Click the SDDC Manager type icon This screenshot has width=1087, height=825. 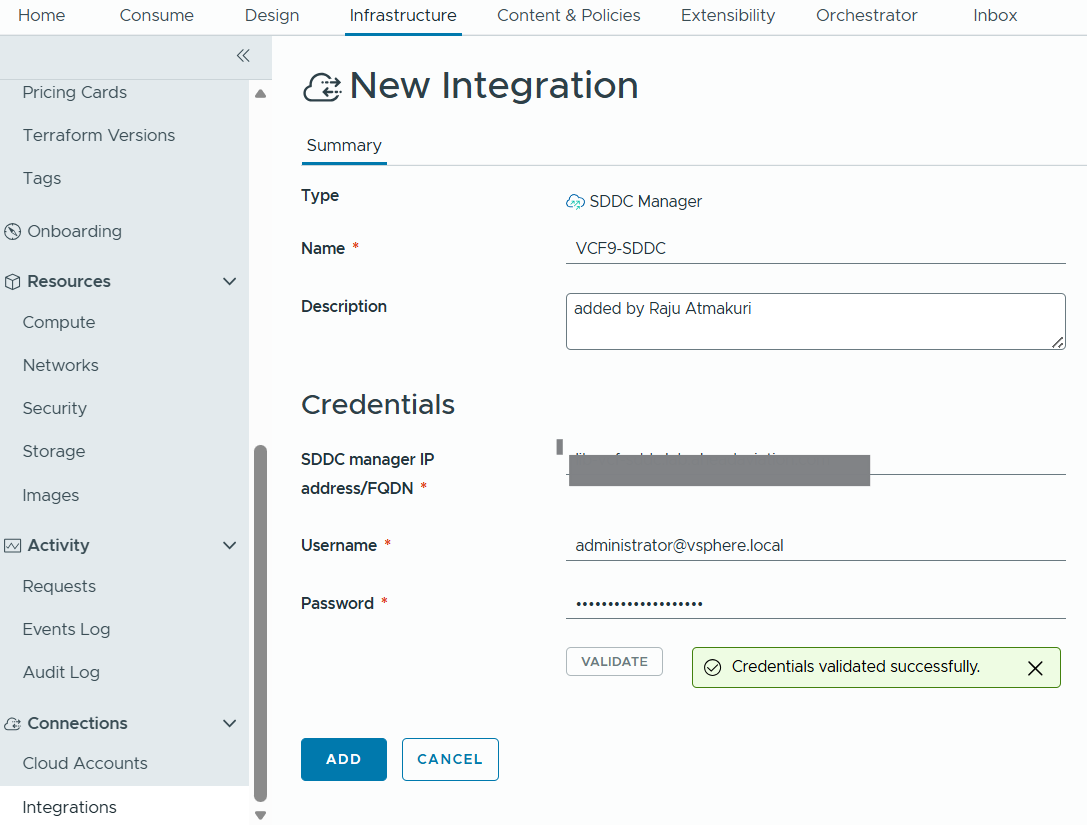(575, 202)
